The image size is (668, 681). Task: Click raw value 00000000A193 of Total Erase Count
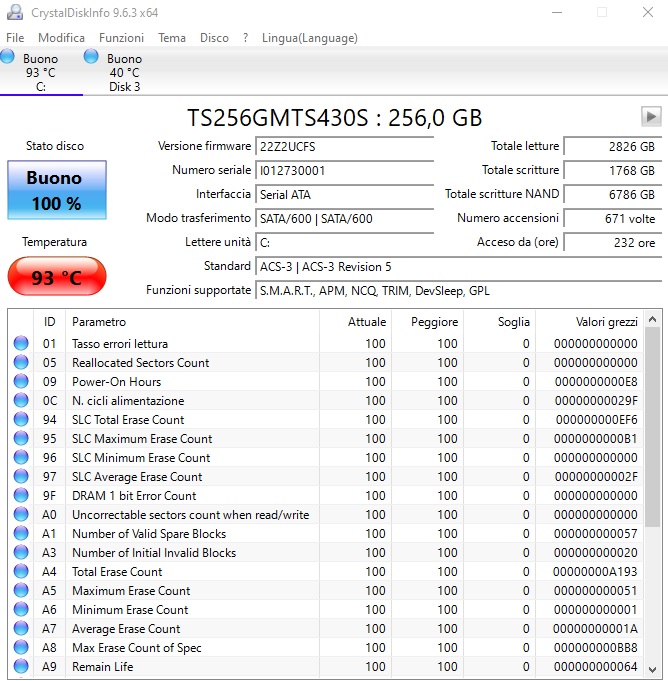[x=595, y=572]
